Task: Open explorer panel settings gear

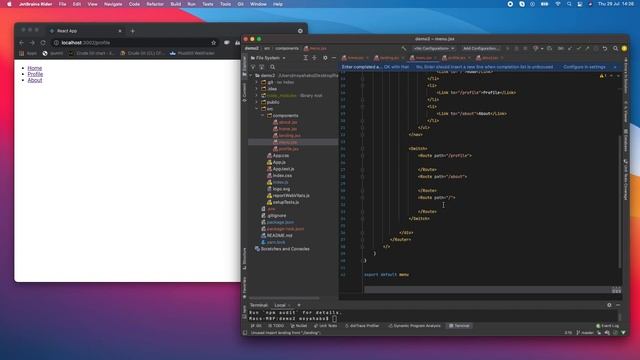Action: 325,58
